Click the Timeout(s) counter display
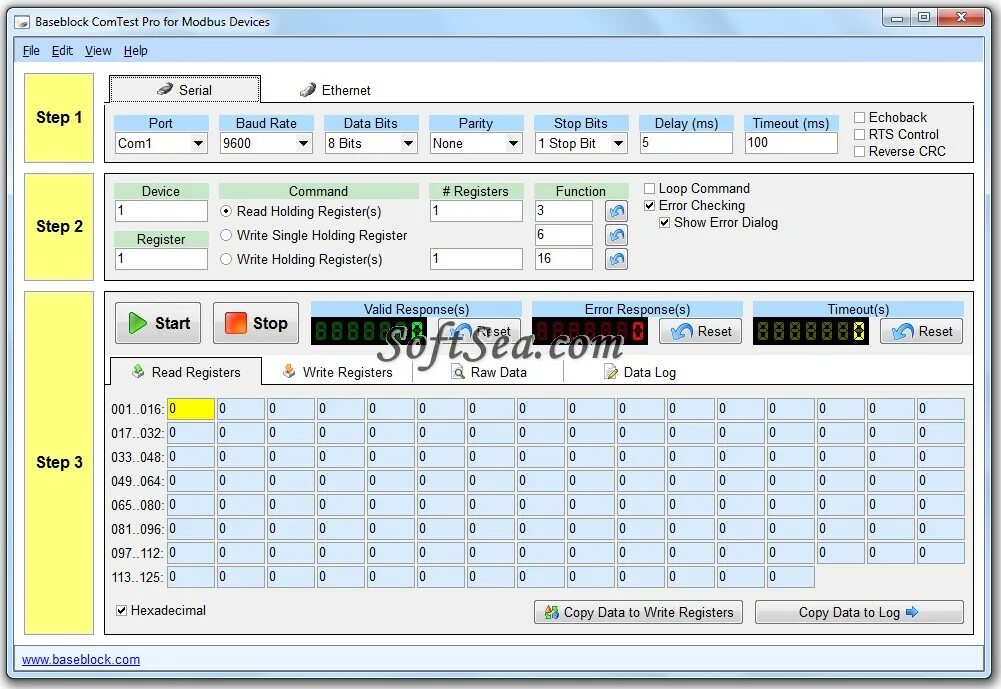Image resolution: width=1001 pixels, height=689 pixels. coord(810,331)
